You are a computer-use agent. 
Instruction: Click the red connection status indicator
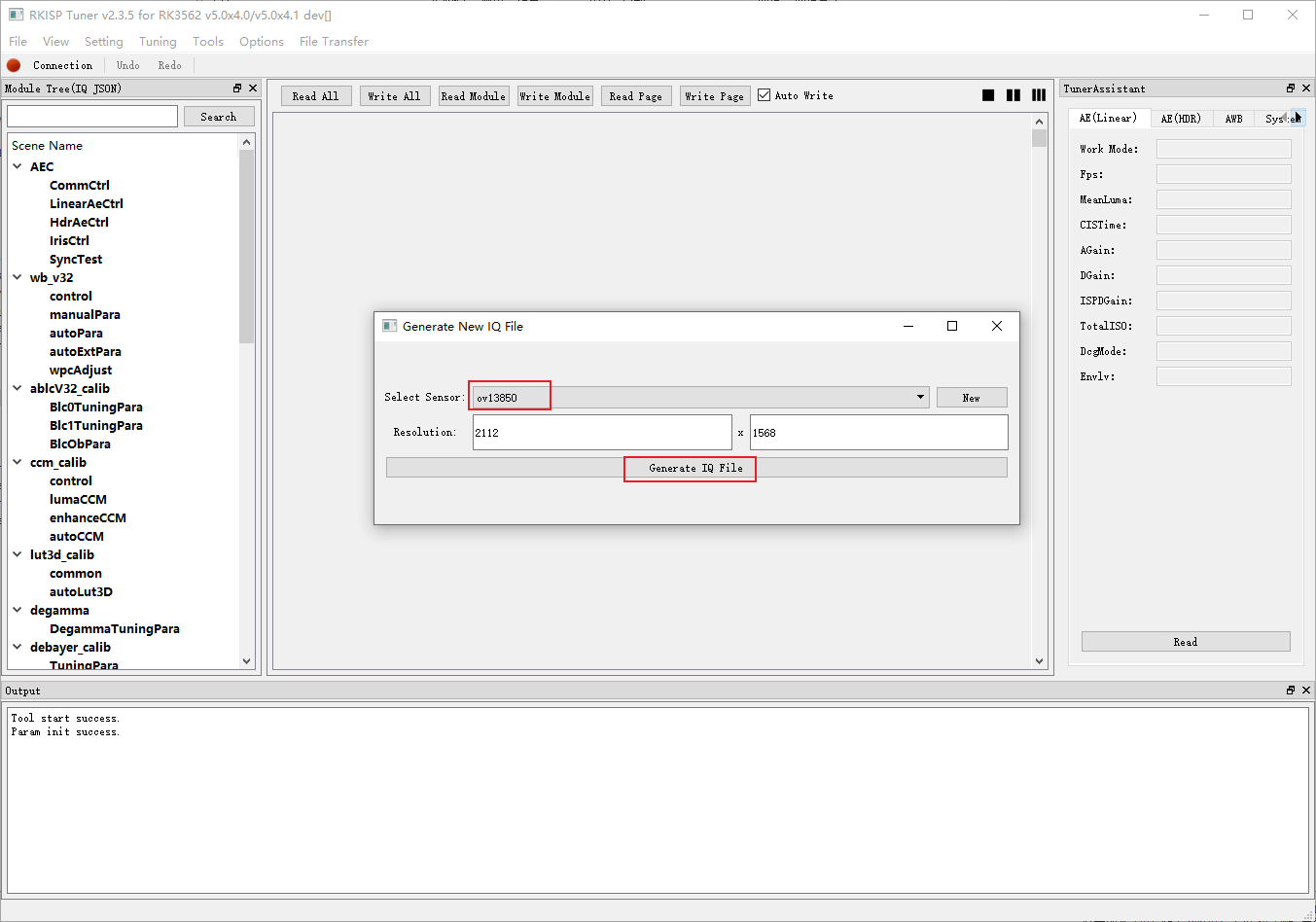14,65
